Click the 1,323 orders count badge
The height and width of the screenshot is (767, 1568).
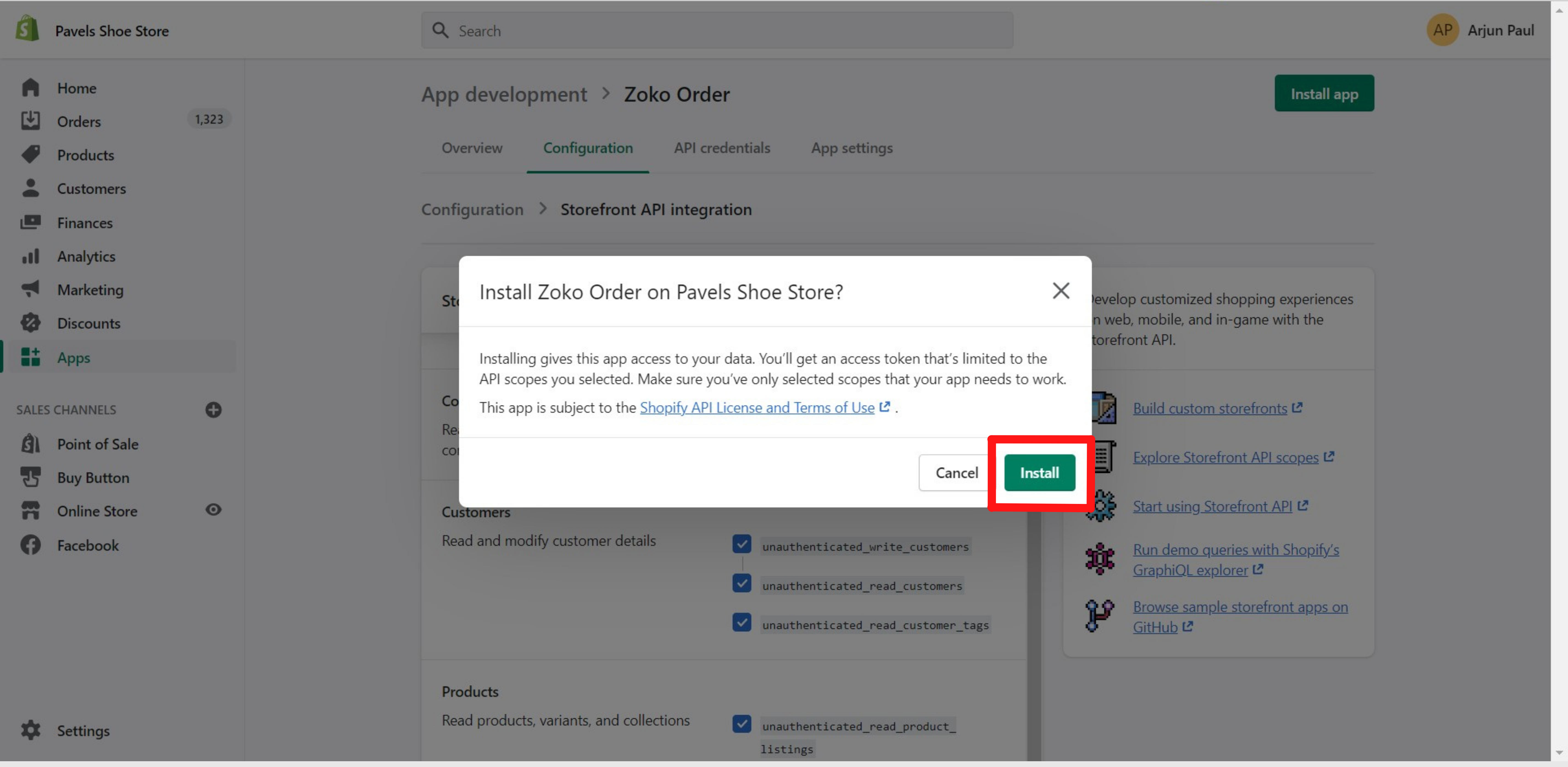pos(209,119)
